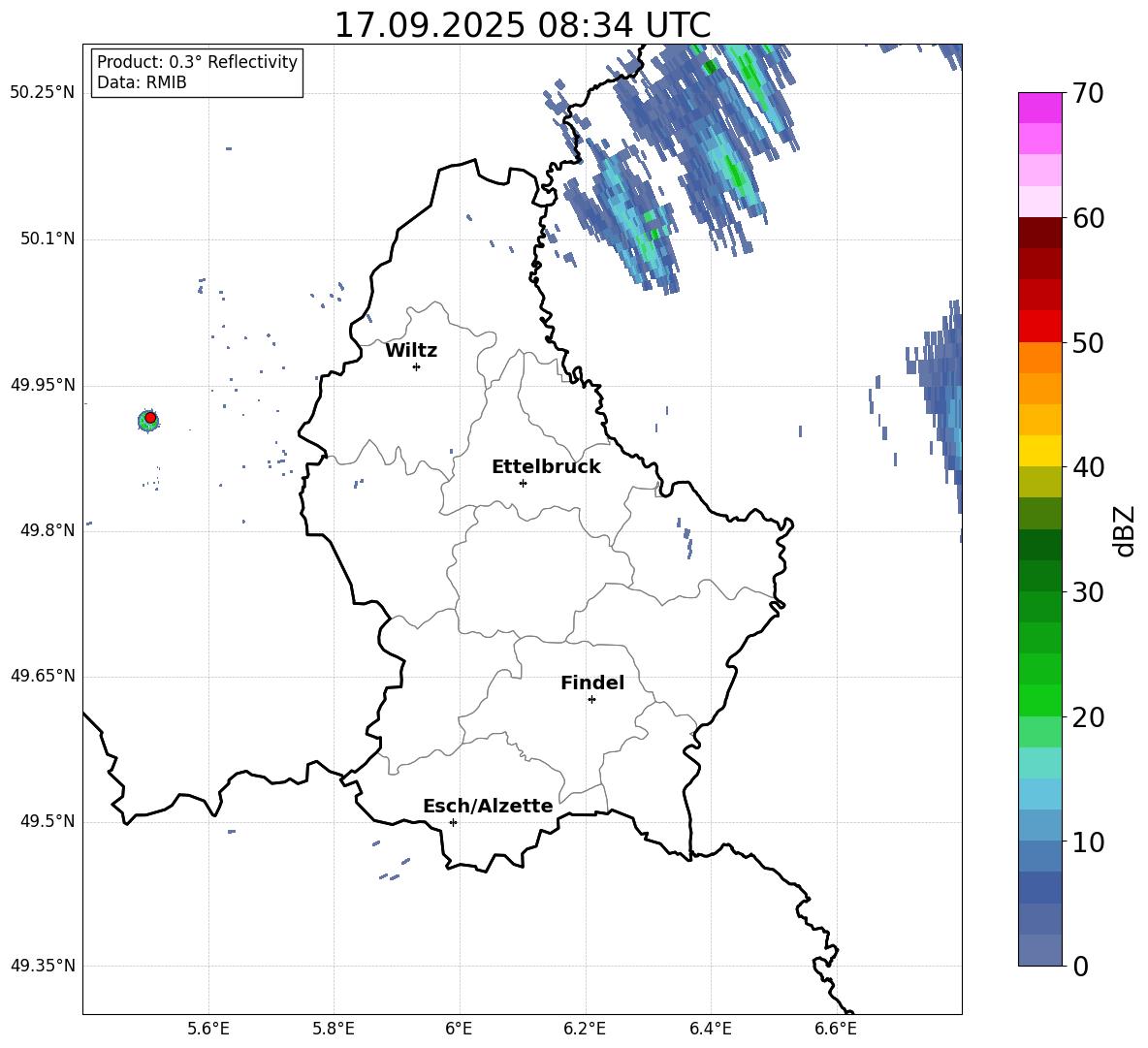Screen dimensions: 1148x1048
Task: Click the 70 tick label on colorbar
Action: pos(1088,94)
